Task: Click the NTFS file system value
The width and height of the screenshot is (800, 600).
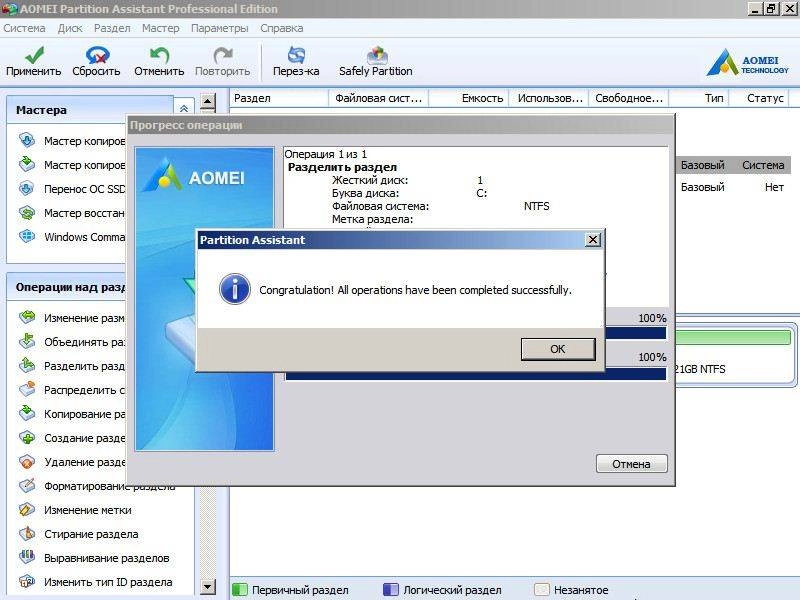Action: tap(536, 206)
